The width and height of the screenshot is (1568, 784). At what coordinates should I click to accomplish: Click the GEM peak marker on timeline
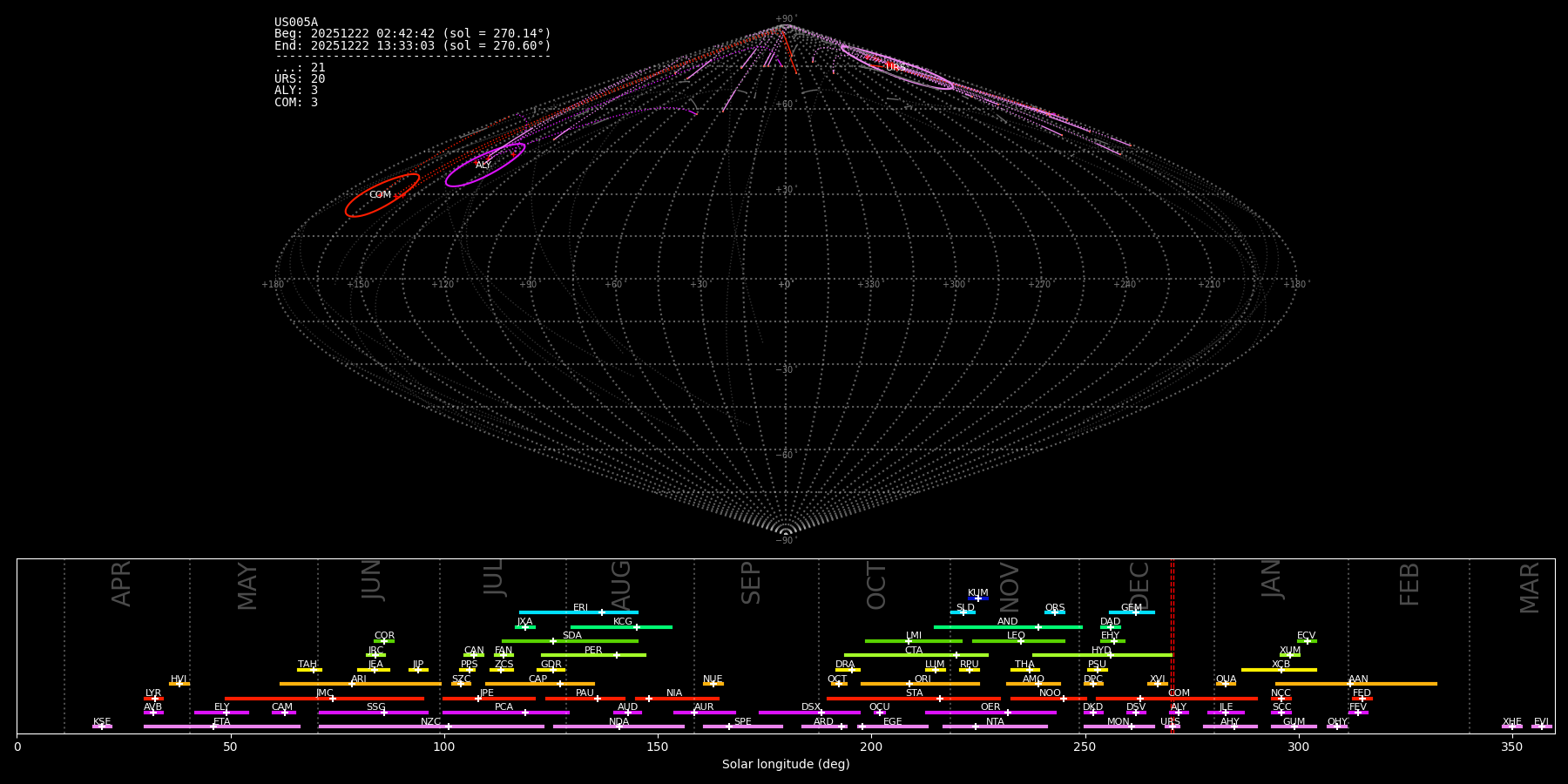point(1135,612)
